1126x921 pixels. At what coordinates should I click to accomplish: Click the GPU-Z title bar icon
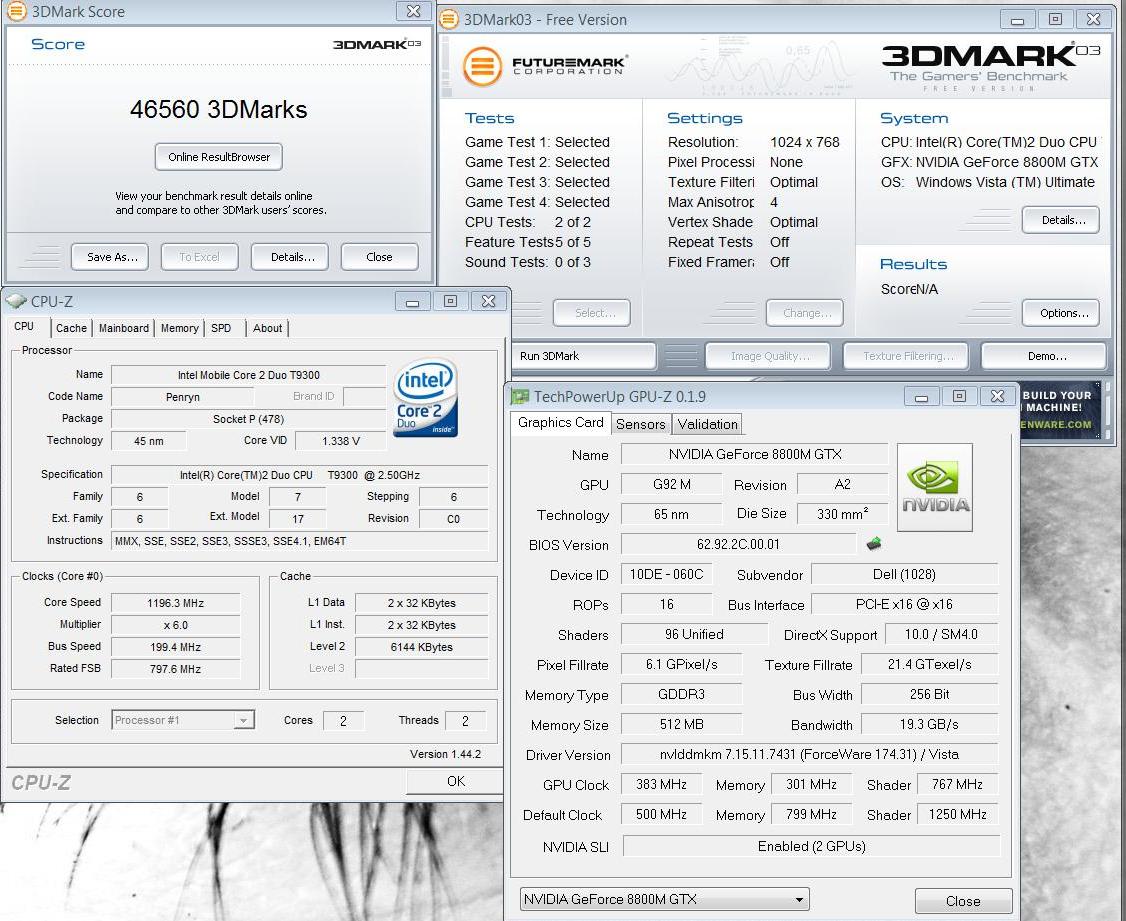click(519, 396)
